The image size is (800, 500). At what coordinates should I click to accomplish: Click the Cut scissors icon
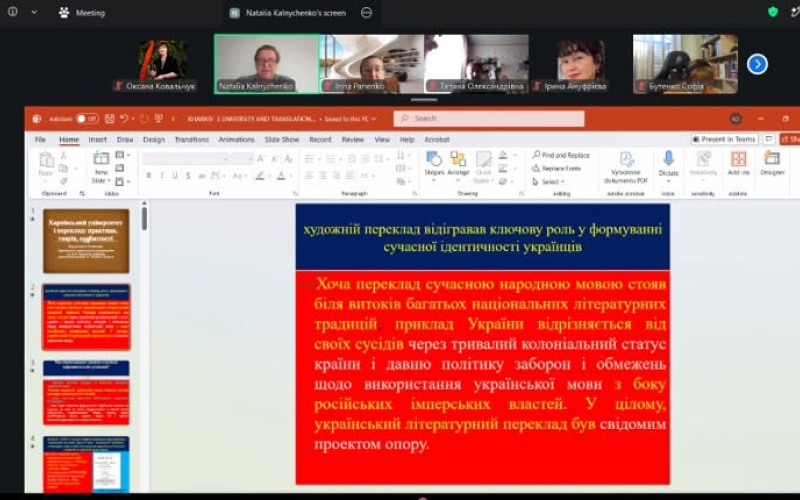tap(64, 155)
